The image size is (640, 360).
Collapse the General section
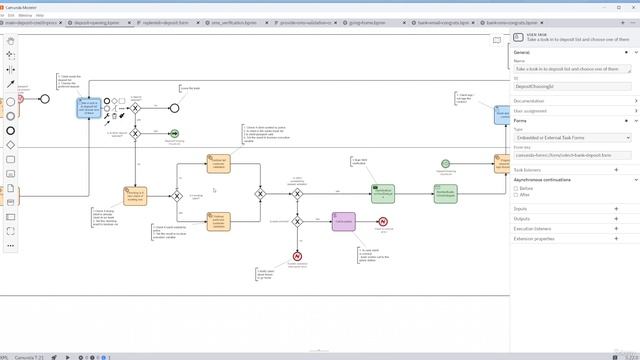[636, 52]
